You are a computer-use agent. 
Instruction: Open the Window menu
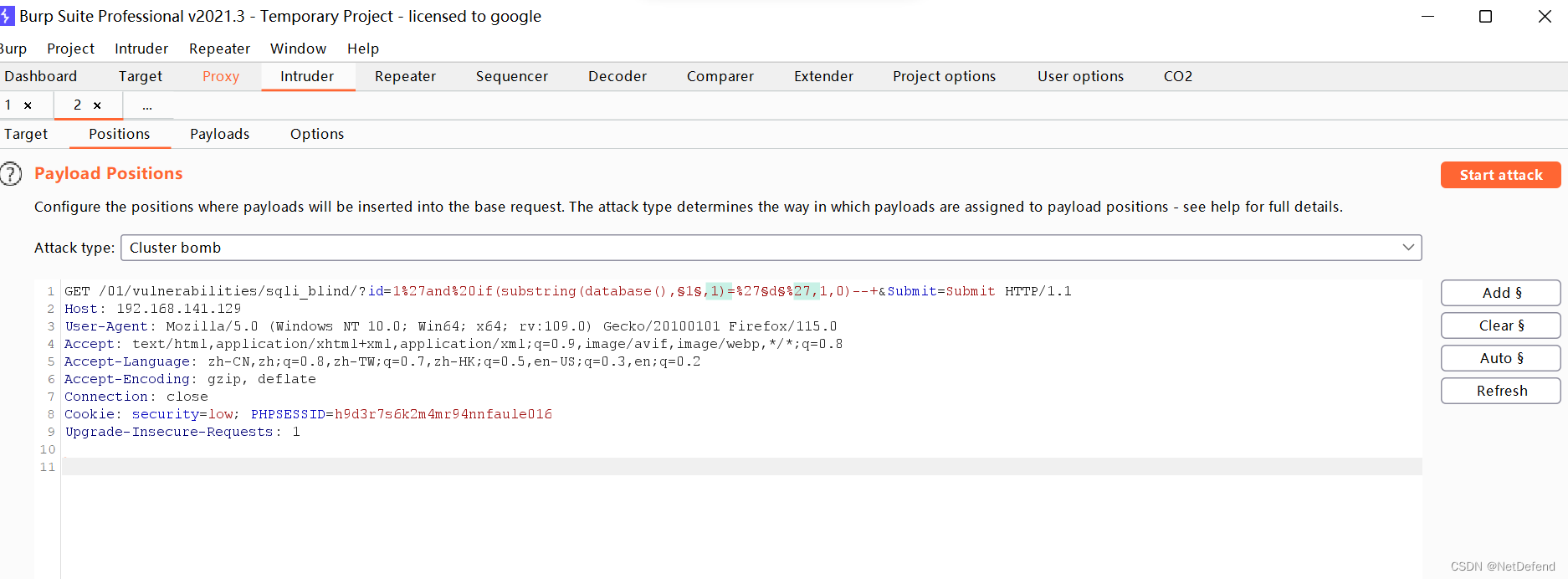(x=298, y=49)
